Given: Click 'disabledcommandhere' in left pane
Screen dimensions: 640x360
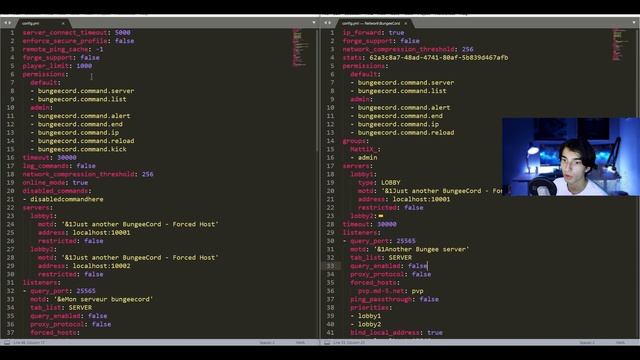Looking at the screenshot, I should pos(67,199).
